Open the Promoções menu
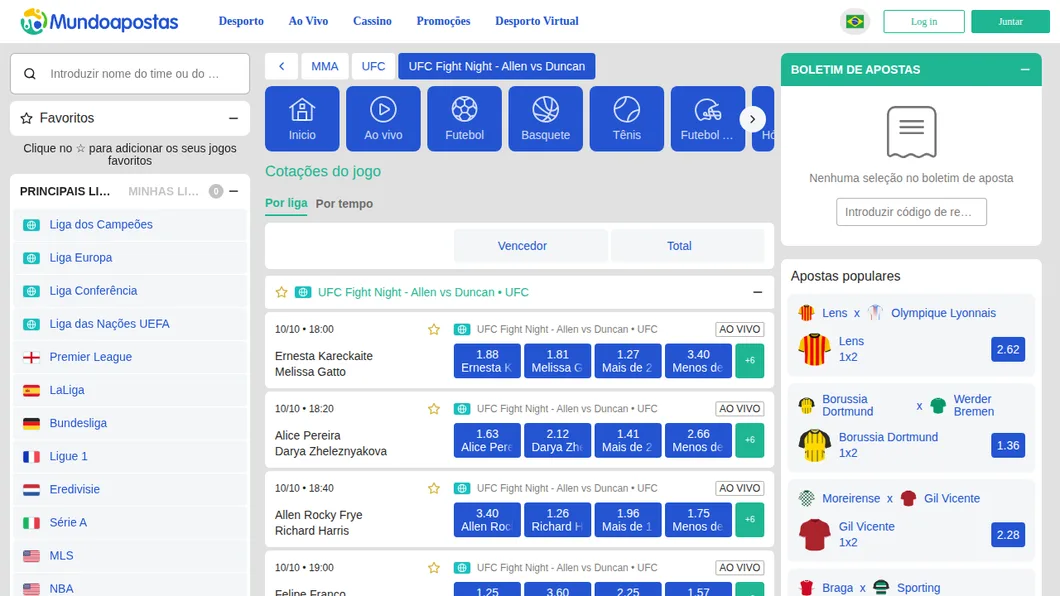 (443, 21)
